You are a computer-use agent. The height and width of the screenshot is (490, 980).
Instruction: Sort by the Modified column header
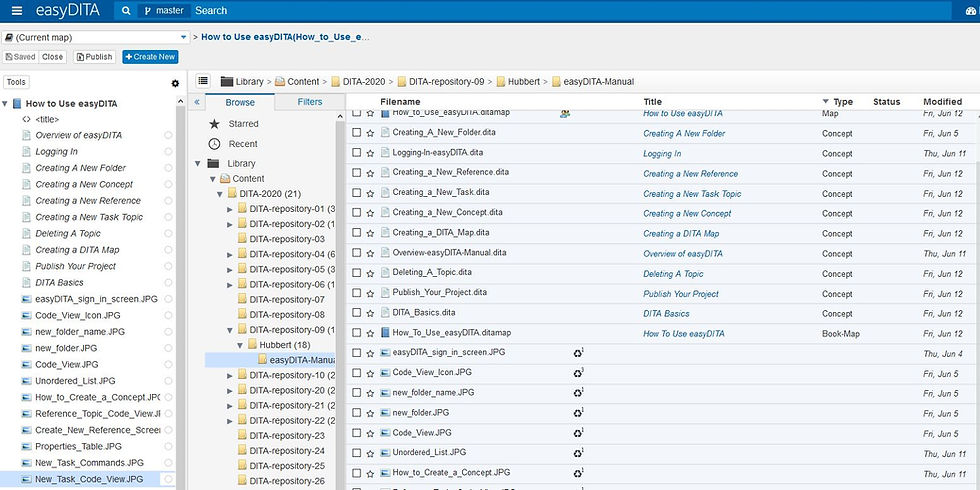(942, 102)
